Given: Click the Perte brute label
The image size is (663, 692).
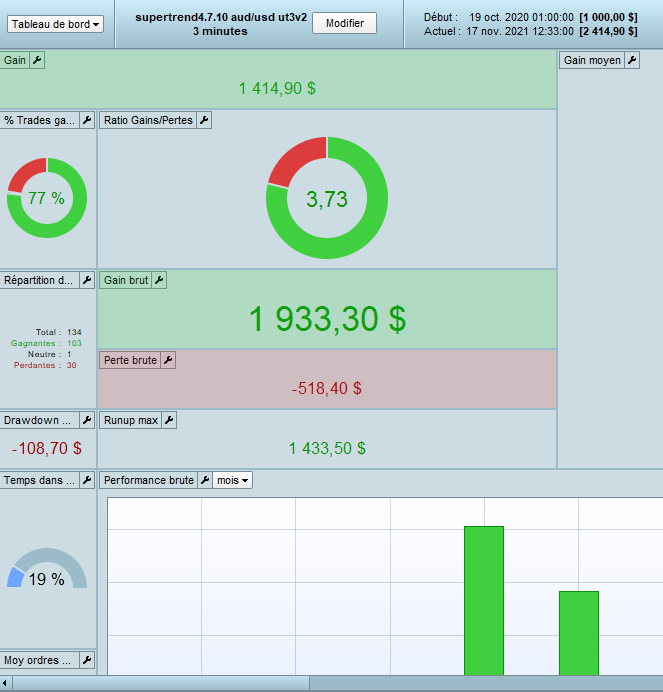Looking at the screenshot, I should point(130,360).
